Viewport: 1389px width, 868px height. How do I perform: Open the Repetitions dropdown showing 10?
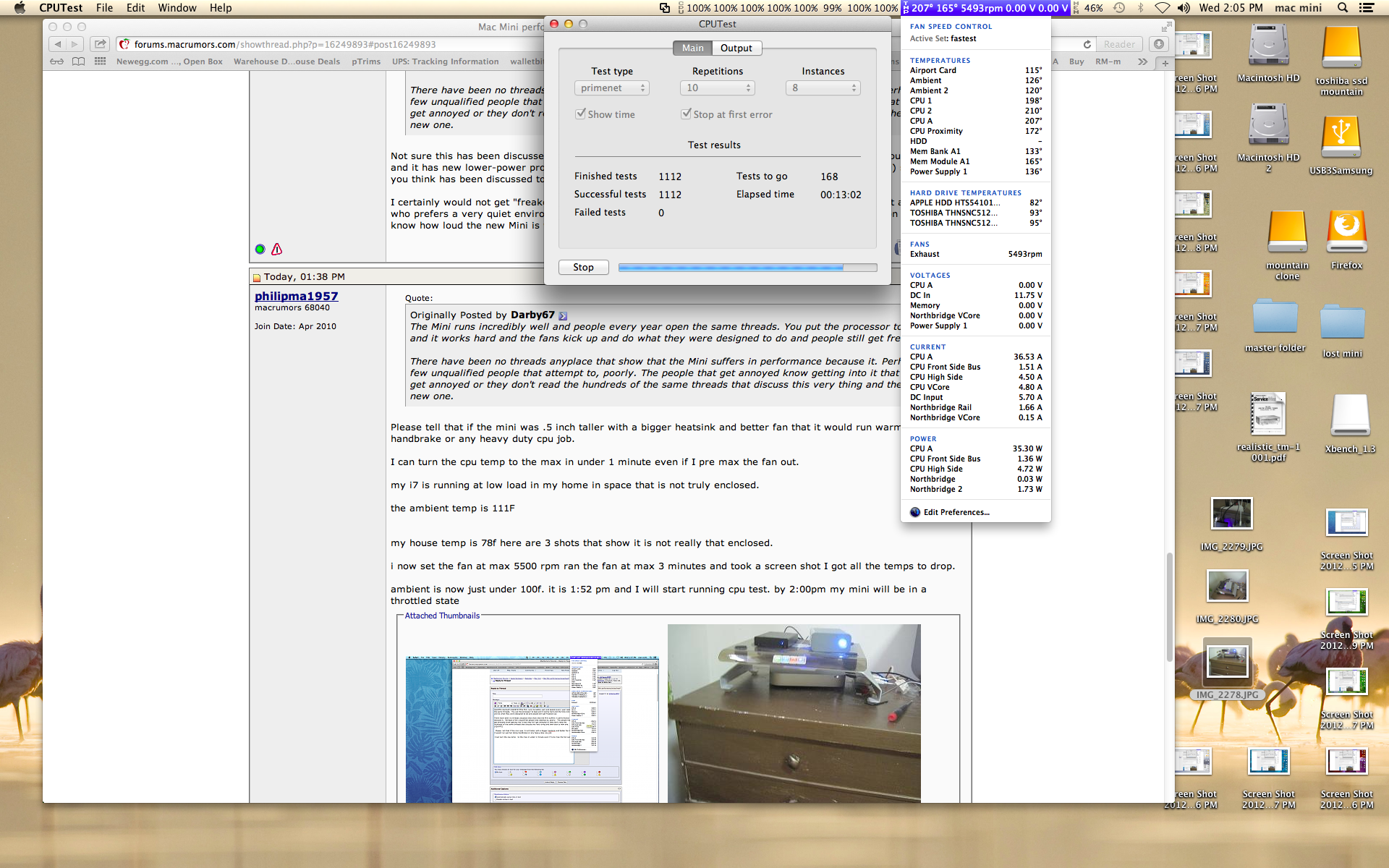(x=717, y=88)
